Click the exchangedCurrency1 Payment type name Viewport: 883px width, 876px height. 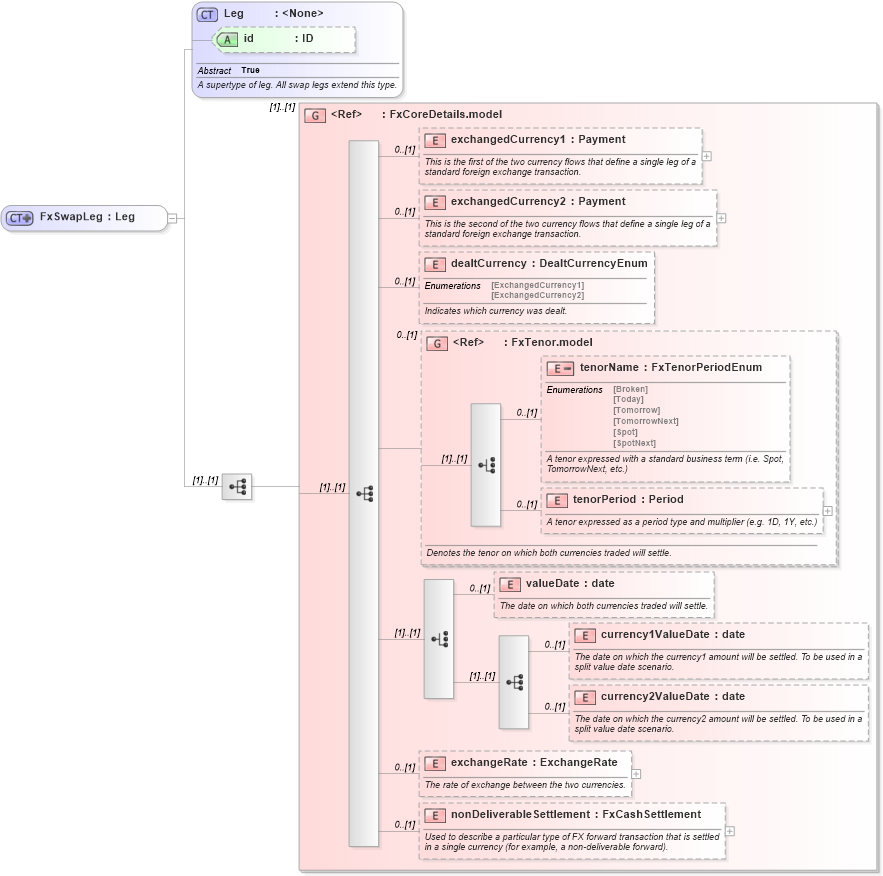coord(601,140)
